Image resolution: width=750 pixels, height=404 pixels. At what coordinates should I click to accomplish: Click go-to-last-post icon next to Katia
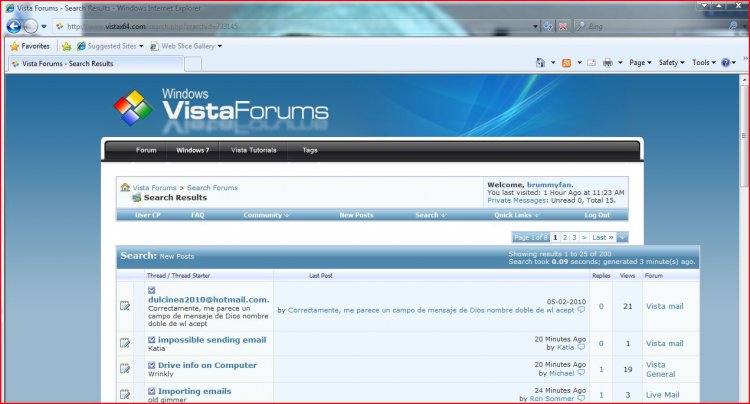pyautogui.click(x=581, y=348)
